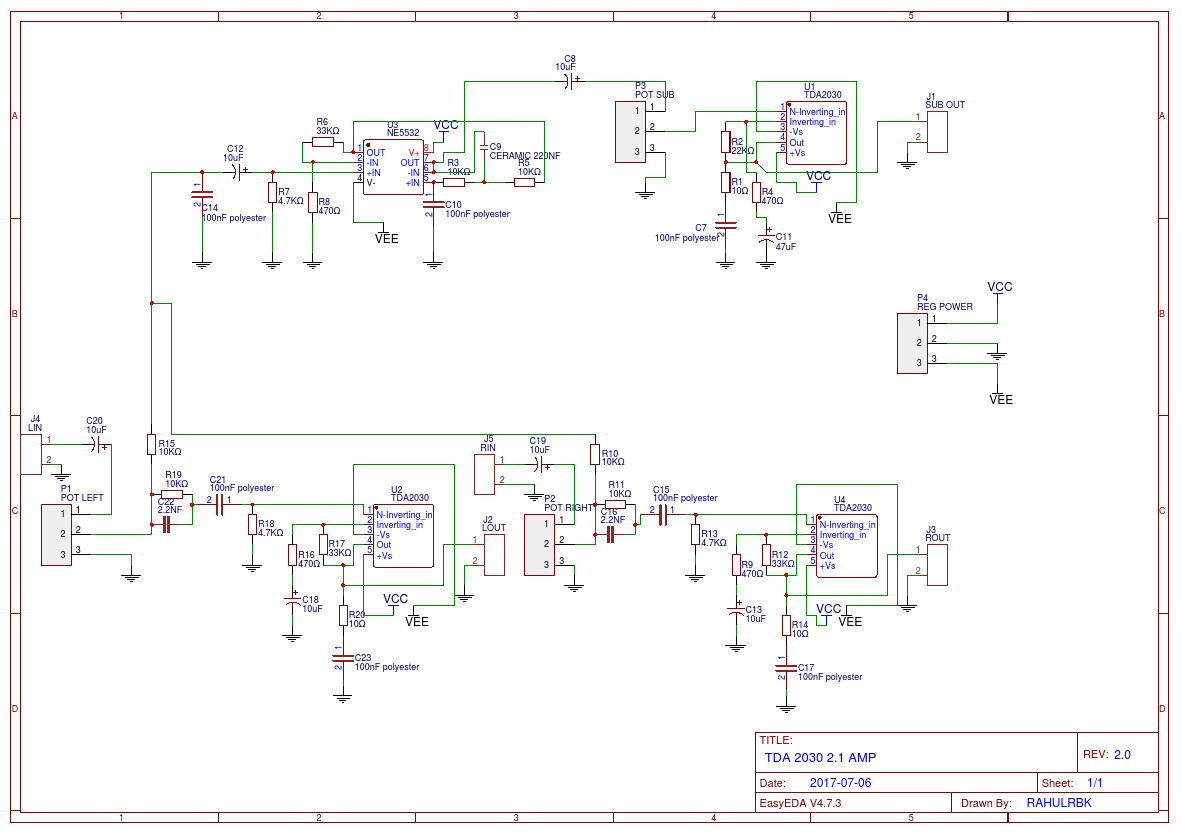Select the C11 47uF capacitor symbol
Viewport: 1181px width, 833px height.
(x=766, y=236)
